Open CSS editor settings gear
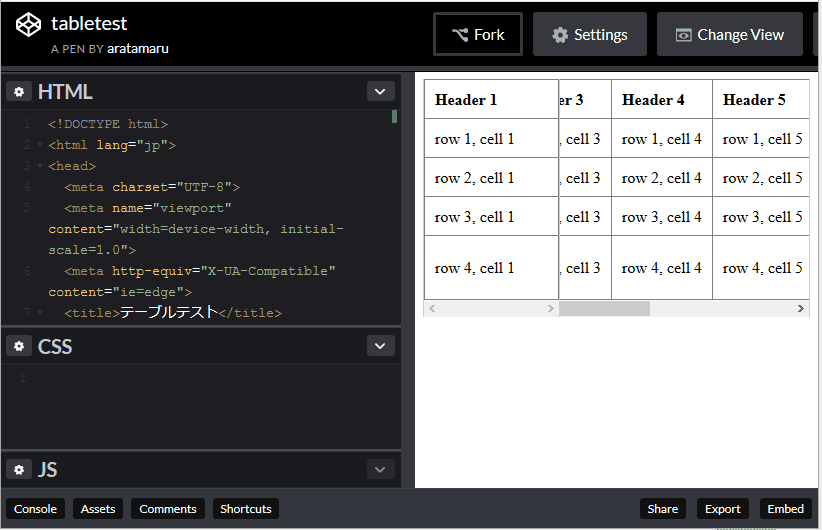 (19, 347)
